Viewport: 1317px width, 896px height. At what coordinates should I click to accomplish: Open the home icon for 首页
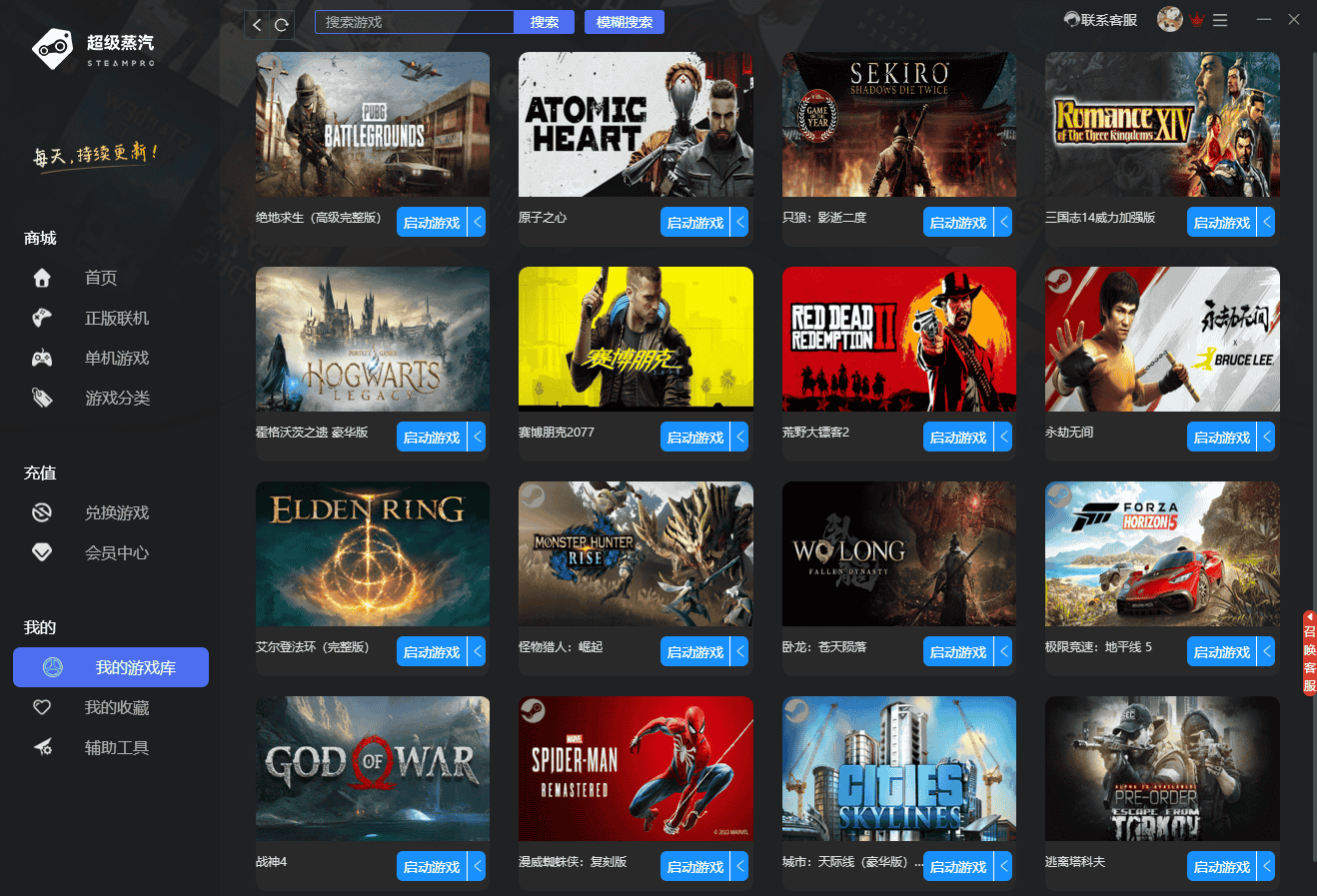coord(42,278)
